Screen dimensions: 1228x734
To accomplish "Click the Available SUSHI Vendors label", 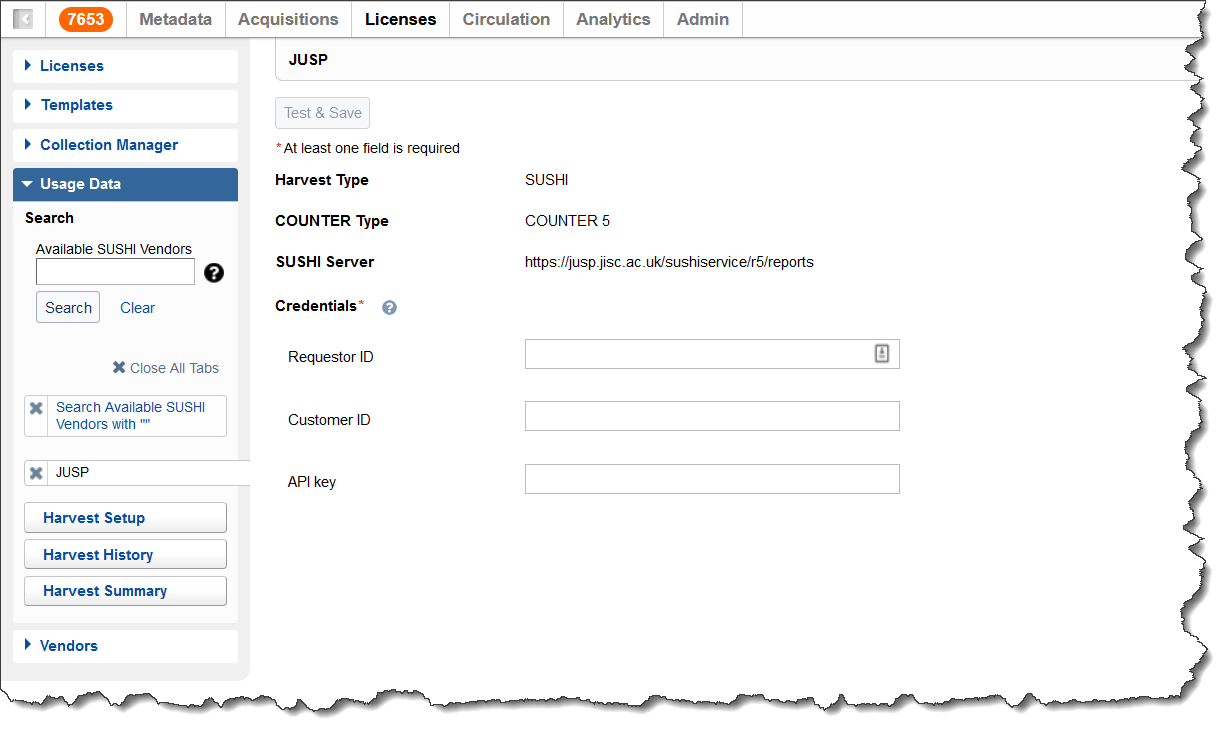I will 114,249.
